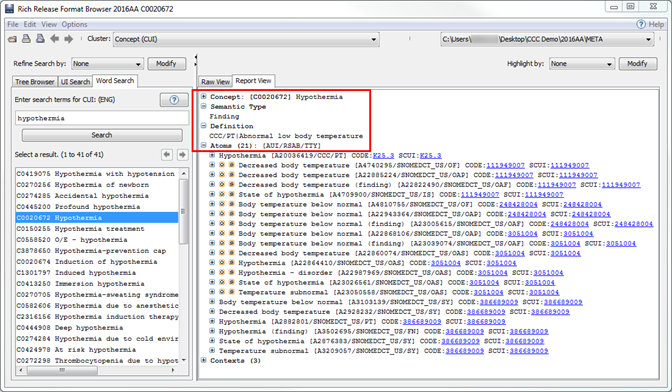Select result C0419075 Hypothermia with hypotension
The image size is (672, 392).
pos(97,174)
